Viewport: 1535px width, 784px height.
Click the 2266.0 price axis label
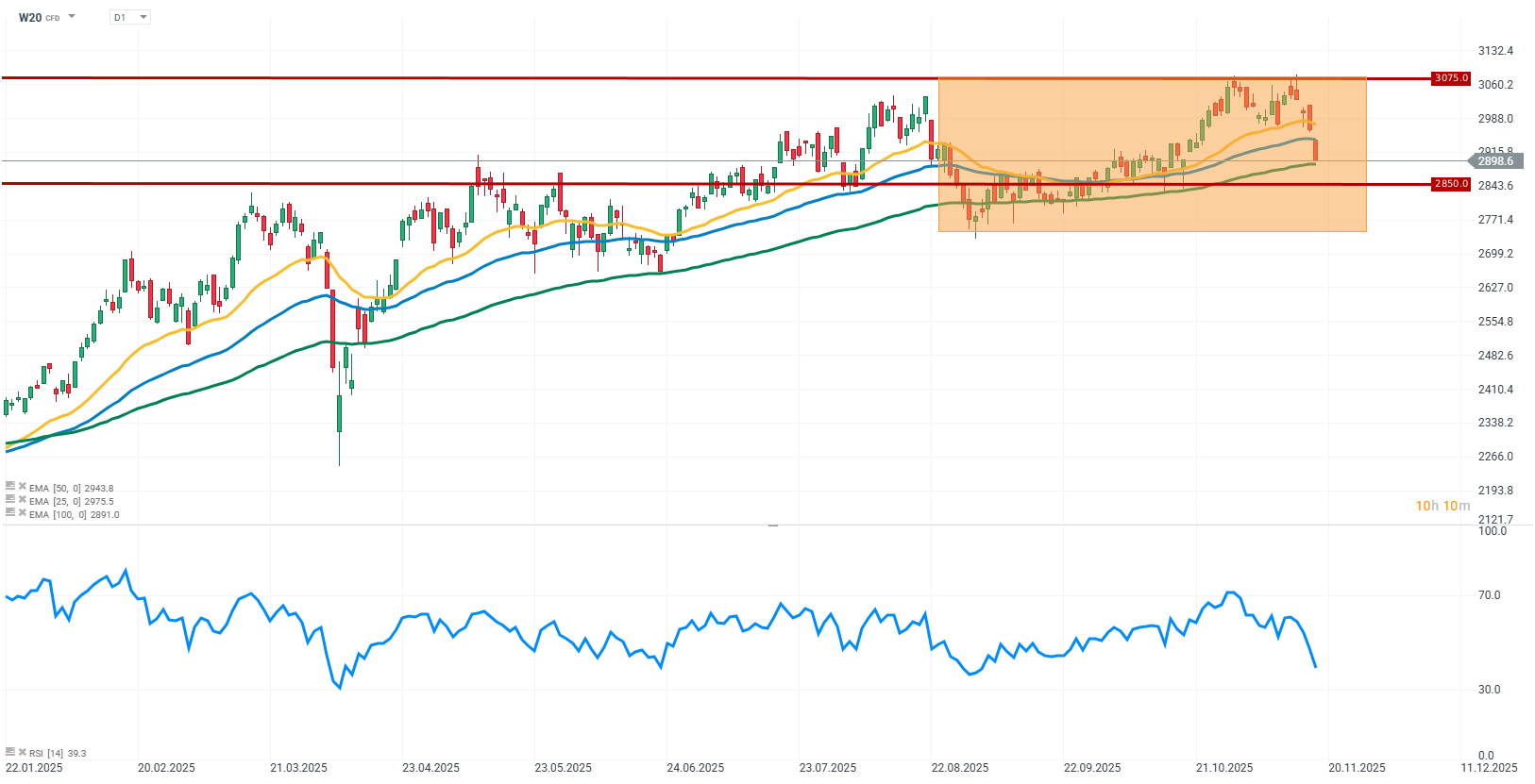tap(1495, 457)
